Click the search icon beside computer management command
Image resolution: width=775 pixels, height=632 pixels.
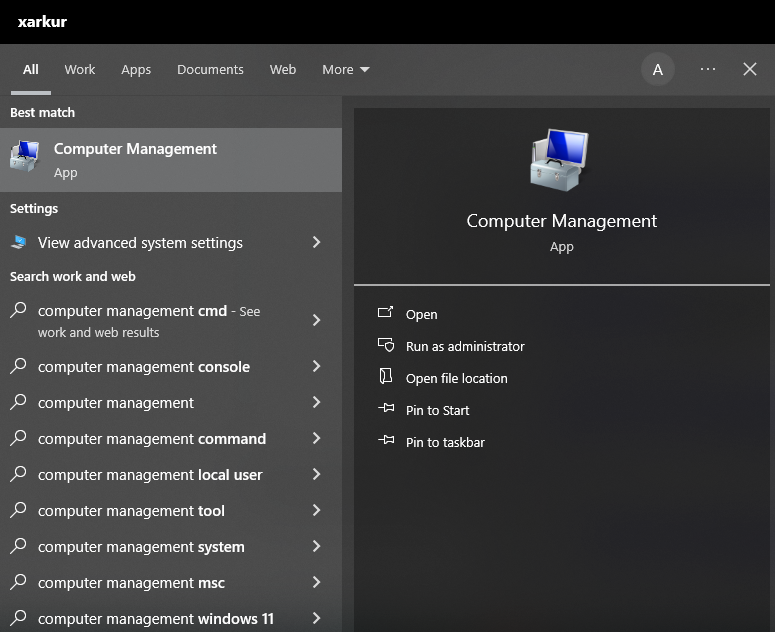(18, 438)
